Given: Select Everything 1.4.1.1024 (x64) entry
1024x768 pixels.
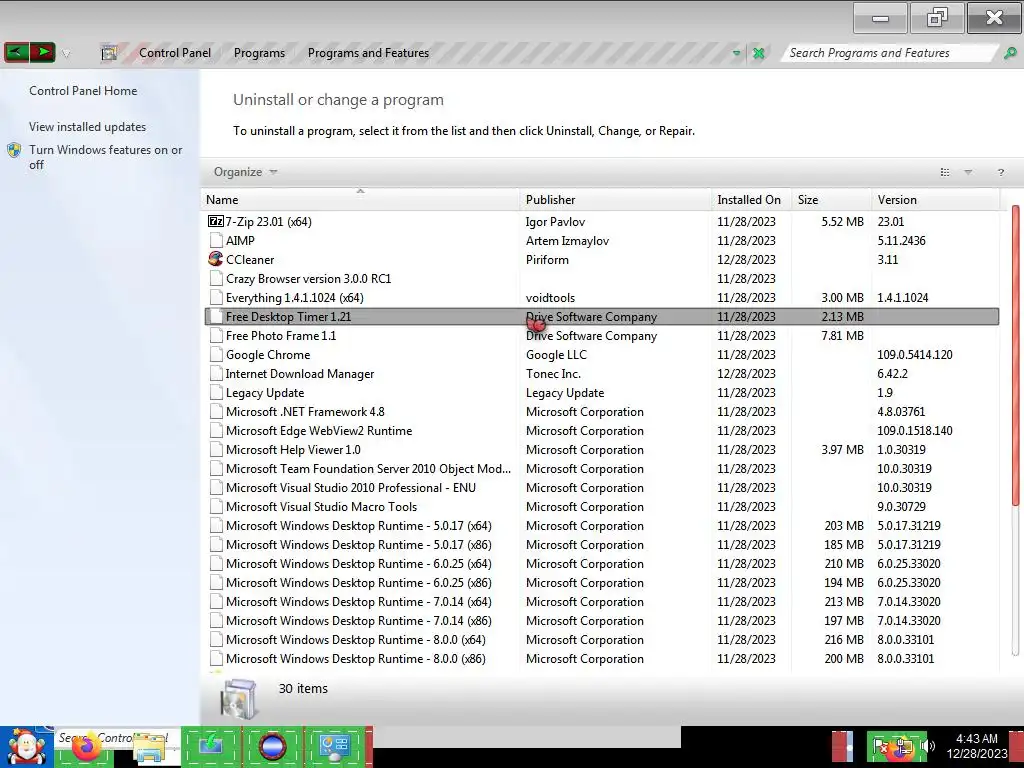Looking at the screenshot, I should point(295,298).
